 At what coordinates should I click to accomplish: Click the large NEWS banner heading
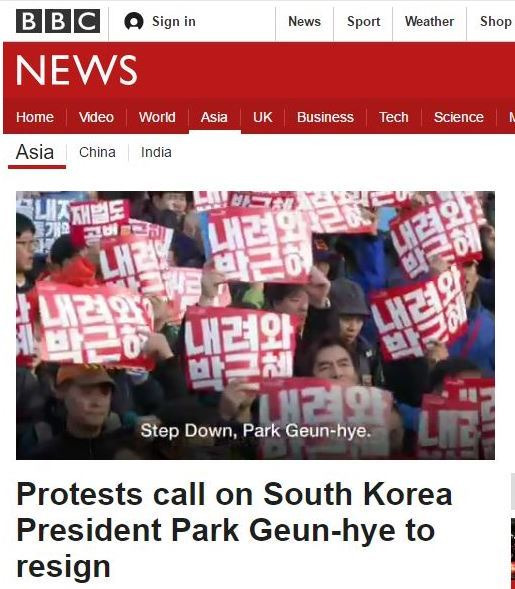[x=77, y=70]
